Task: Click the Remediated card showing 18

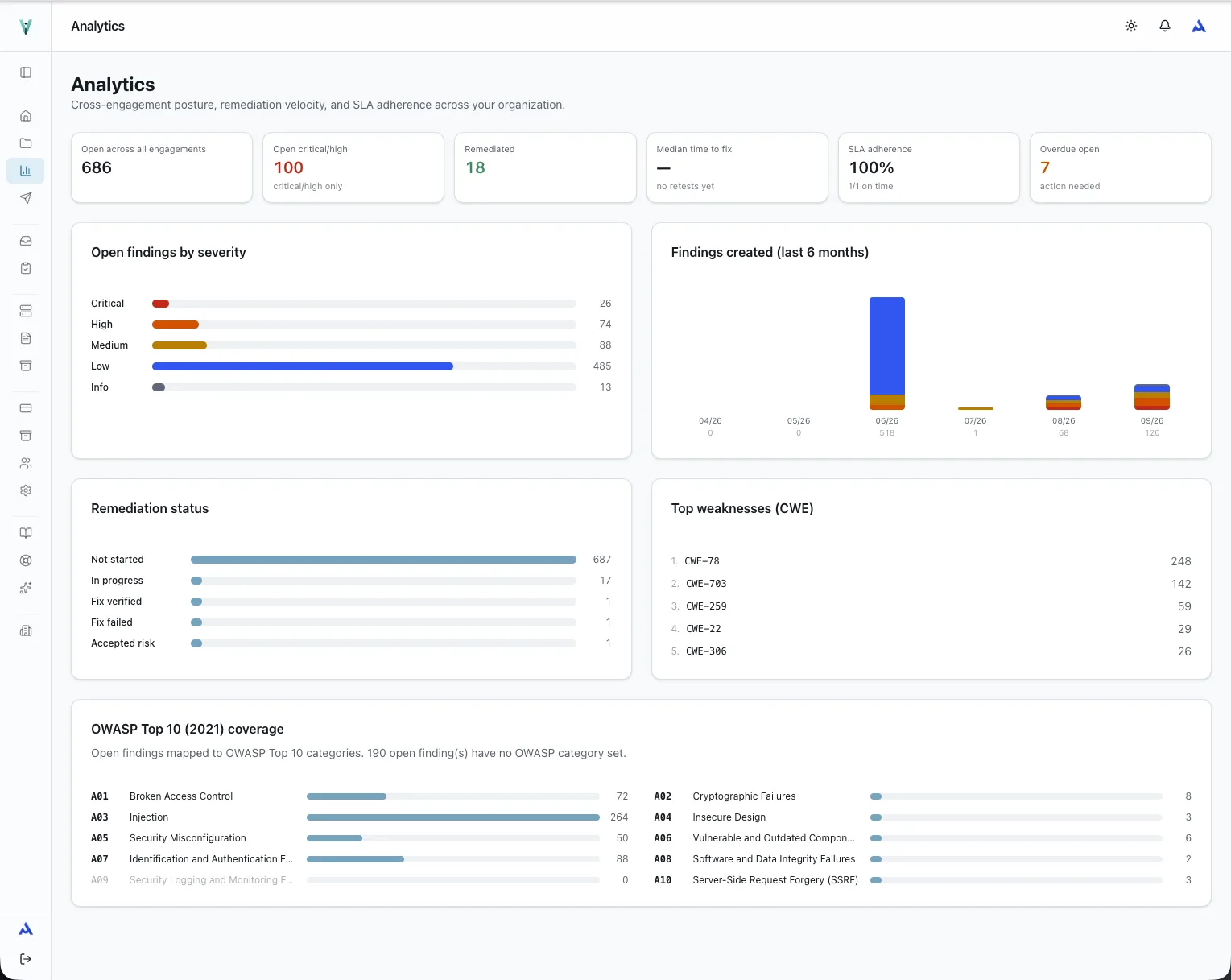Action: point(545,167)
